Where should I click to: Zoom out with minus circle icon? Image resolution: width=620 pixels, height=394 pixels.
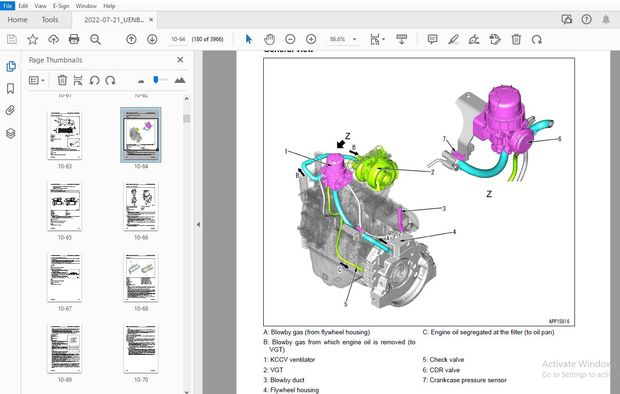click(x=290, y=39)
